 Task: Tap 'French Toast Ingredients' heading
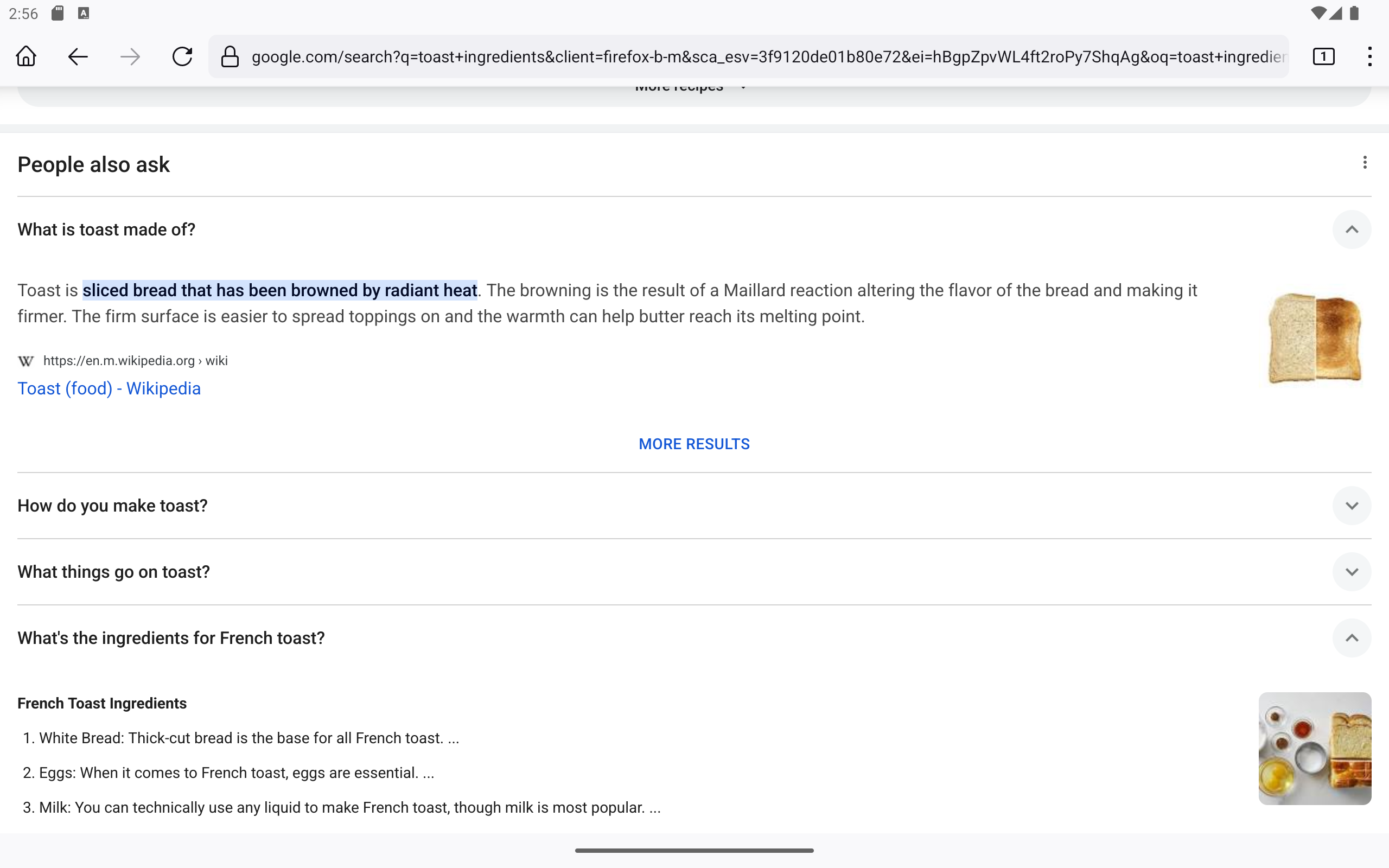point(102,703)
